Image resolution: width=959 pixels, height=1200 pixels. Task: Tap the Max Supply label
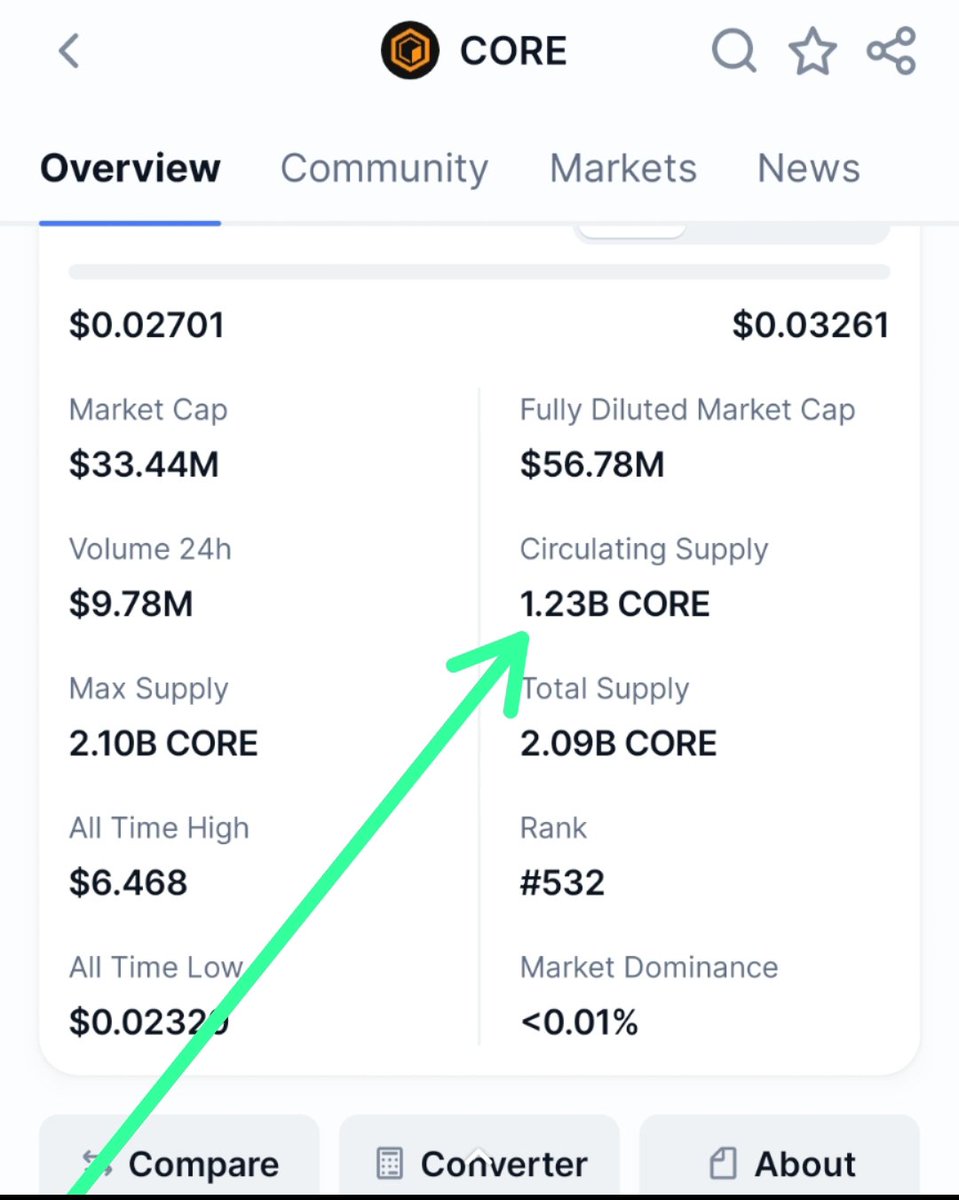click(x=148, y=689)
